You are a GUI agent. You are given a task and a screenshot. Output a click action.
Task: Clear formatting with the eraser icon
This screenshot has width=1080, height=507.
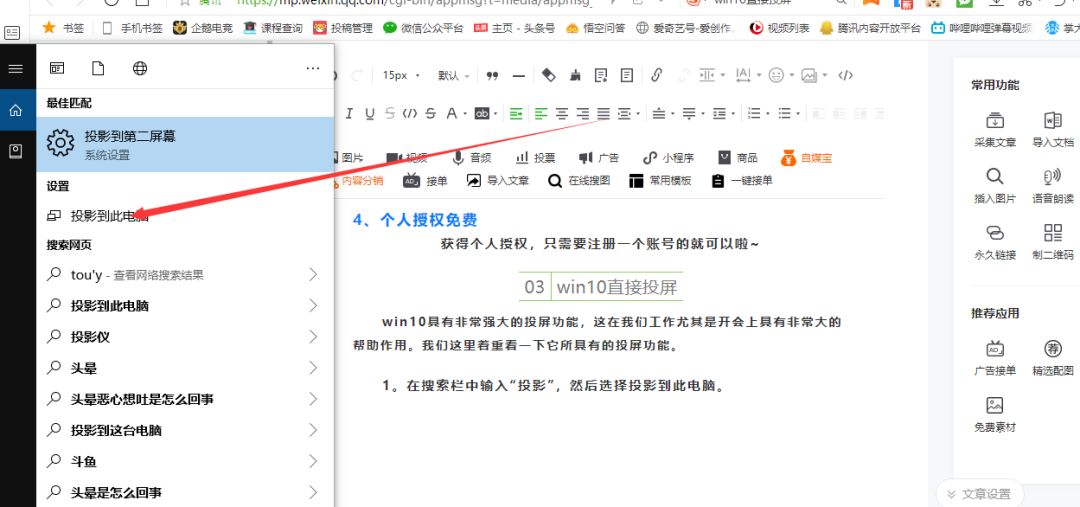548,75
